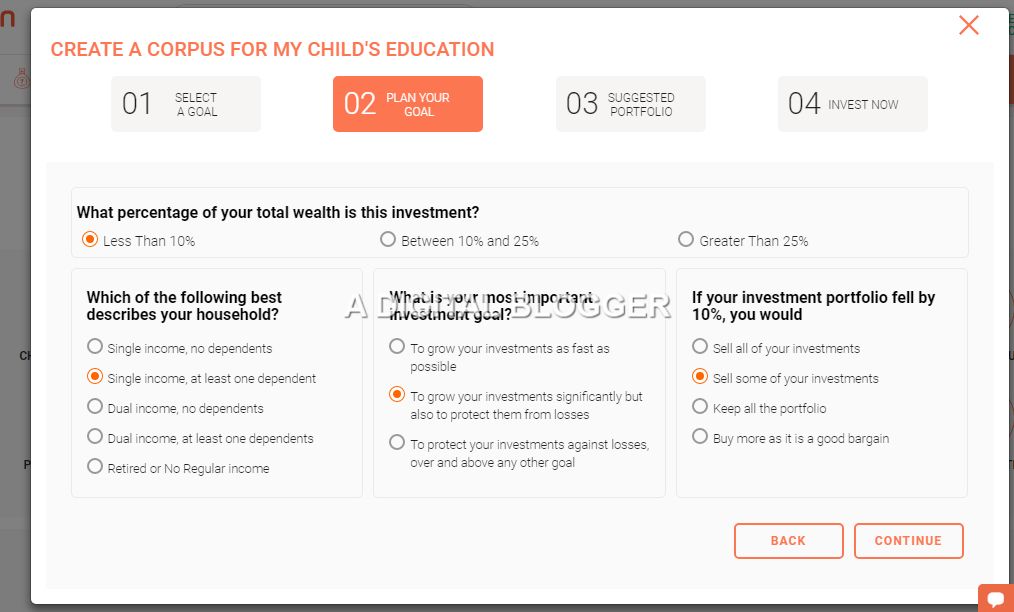Choose Dual income, no dependents

[95, 407]
